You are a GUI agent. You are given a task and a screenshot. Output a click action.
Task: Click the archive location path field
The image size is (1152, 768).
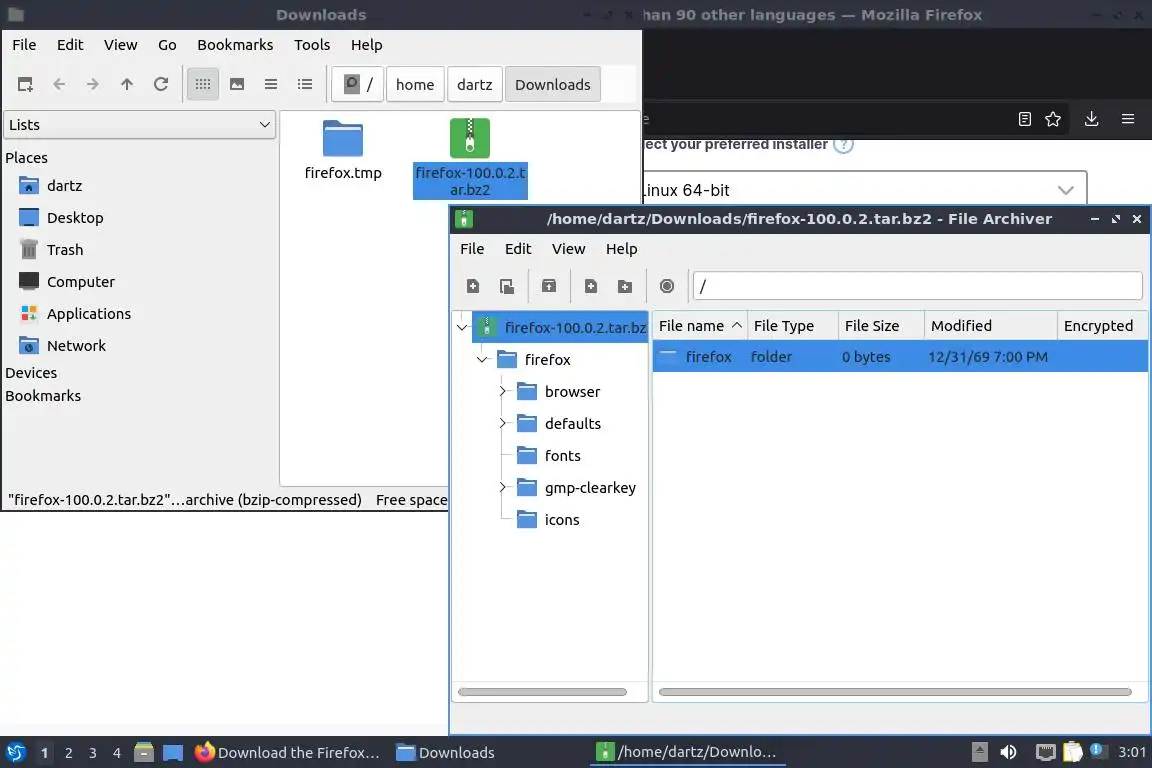click(x=918, y=286)
